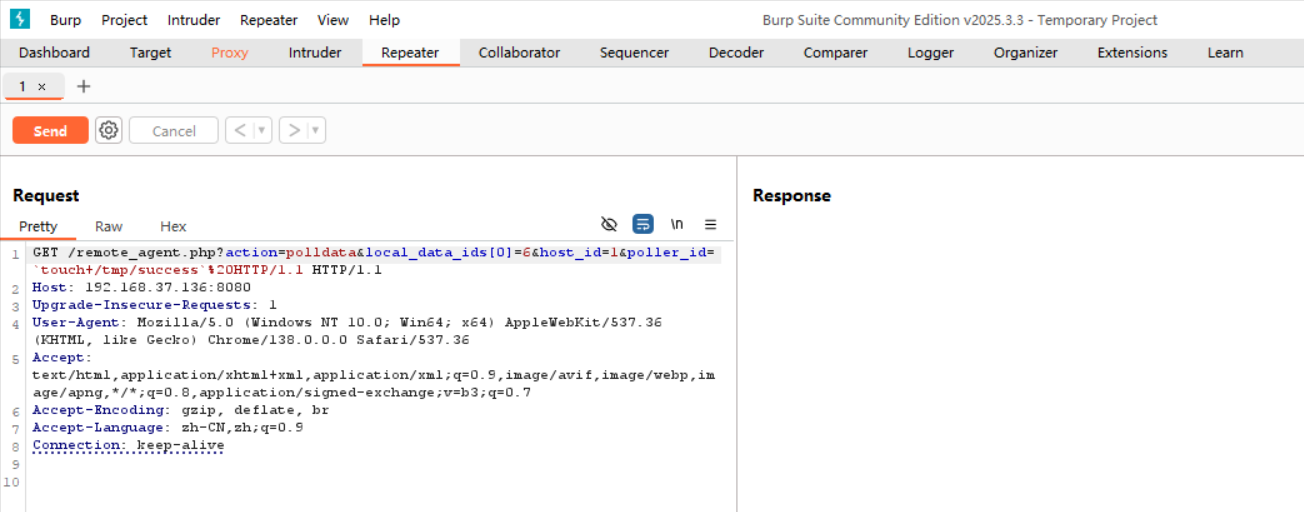Close Repeater tab 1

click(x=42, y=87)
